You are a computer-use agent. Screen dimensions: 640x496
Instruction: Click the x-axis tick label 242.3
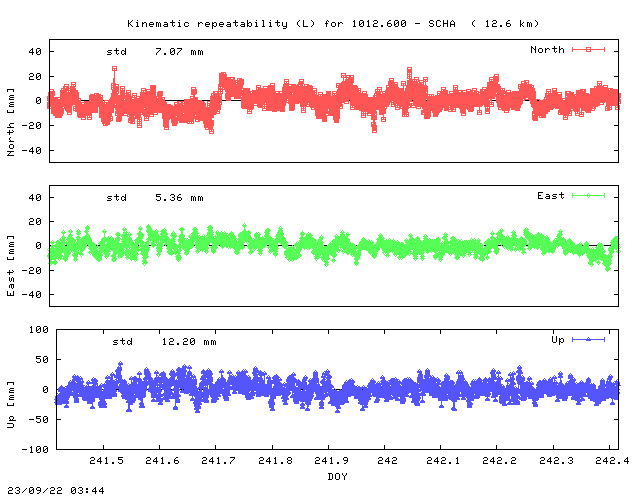coord(556,460)
